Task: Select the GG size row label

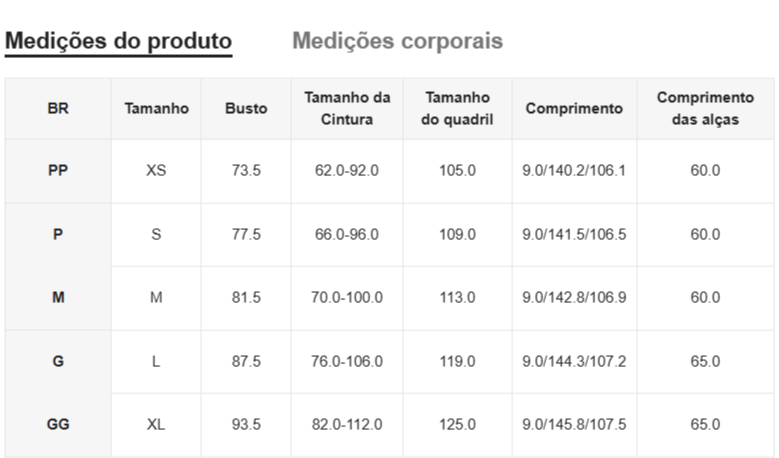Action: (58, 424)
